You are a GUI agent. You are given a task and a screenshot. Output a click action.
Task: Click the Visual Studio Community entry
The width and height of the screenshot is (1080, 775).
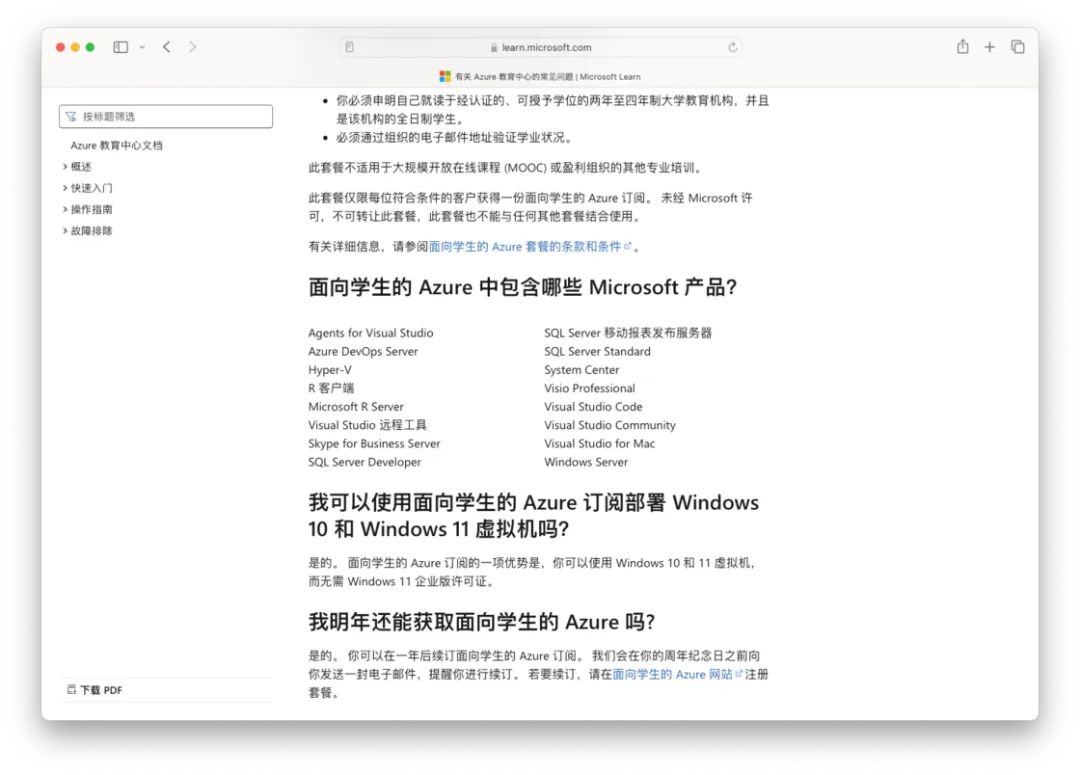tap(610, 425)
